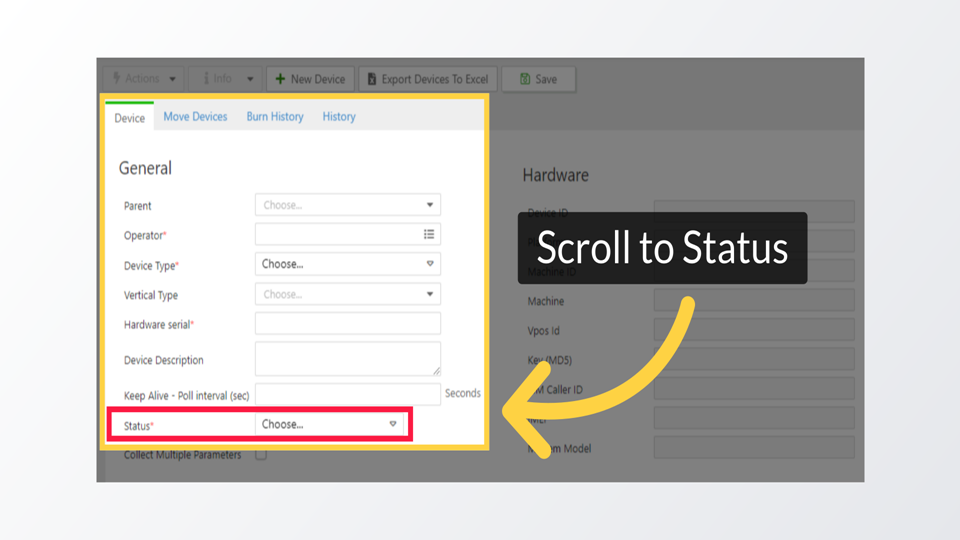Click the New Device button

310,79
